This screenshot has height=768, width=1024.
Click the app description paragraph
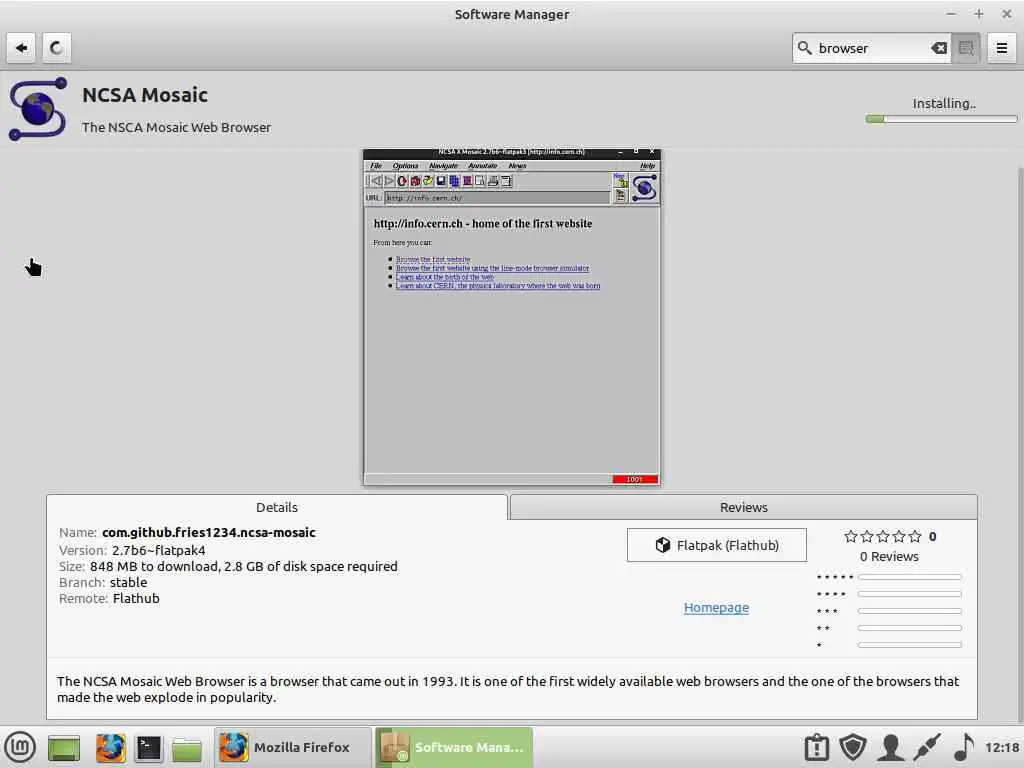click(x=507, y=689)
